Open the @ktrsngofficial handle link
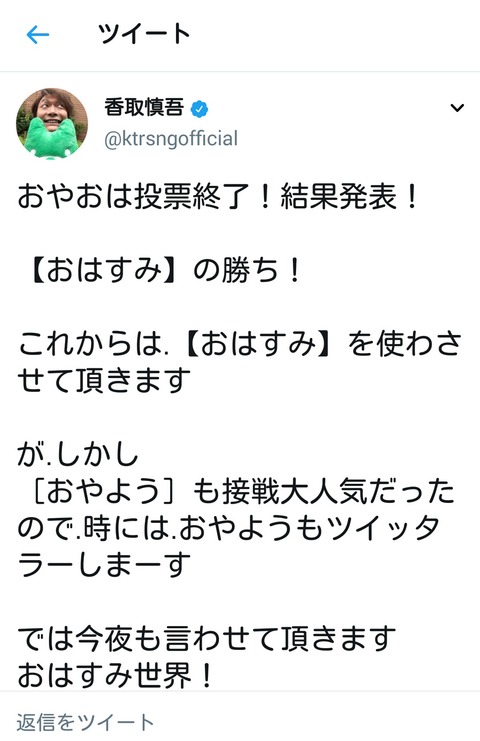Image resolution: width=480 pixels, height=741 pixels. point(171,139)
